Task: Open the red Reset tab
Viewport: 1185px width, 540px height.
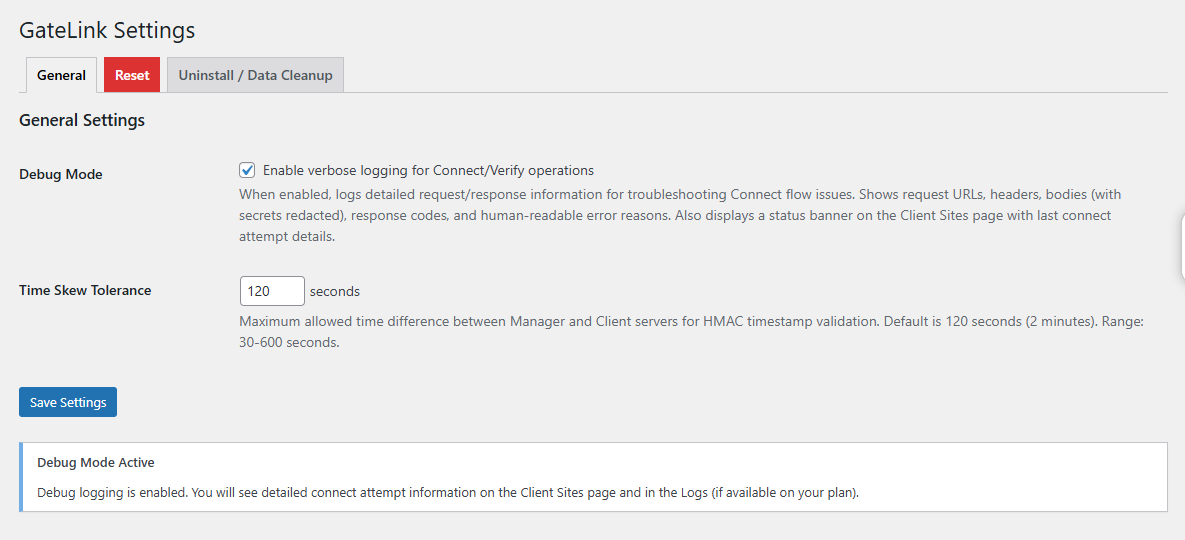Action: point(132,75)
